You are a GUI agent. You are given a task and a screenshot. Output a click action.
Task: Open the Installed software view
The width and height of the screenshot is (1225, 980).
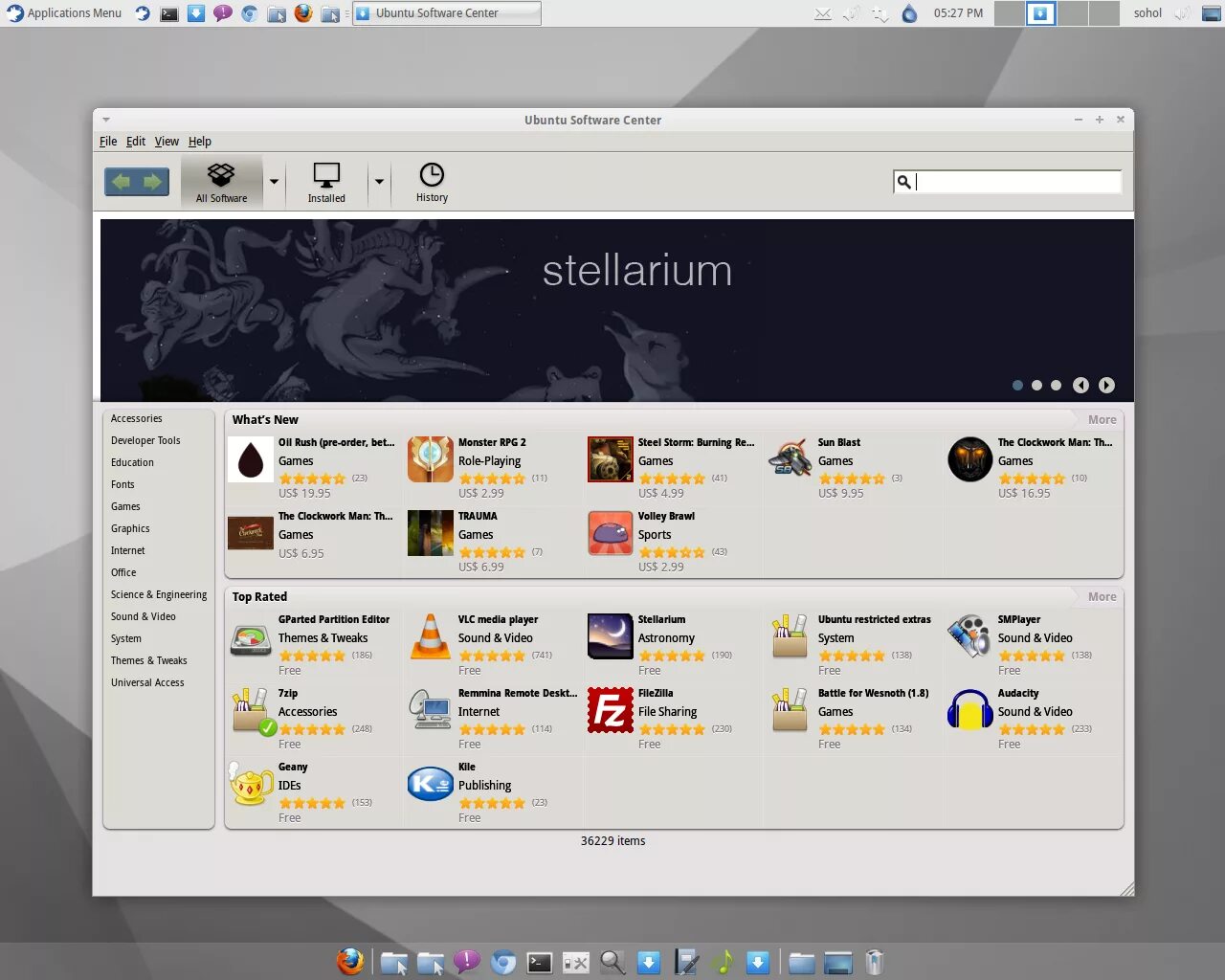[x=326, y=182]
